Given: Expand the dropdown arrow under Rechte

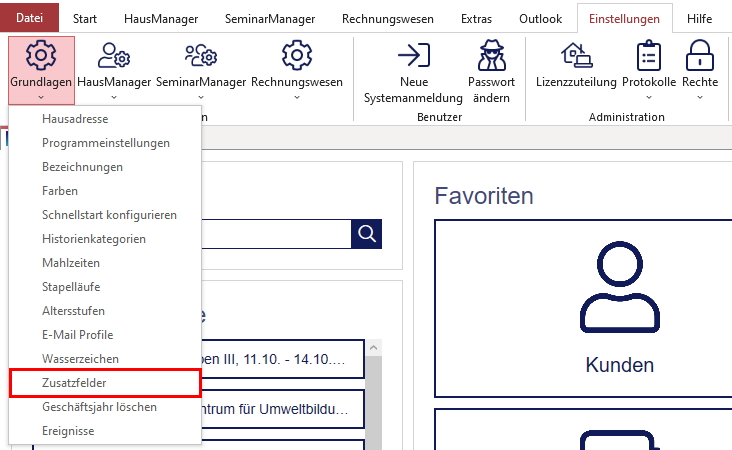Looking at the screenshot, I should click(700, 98).
